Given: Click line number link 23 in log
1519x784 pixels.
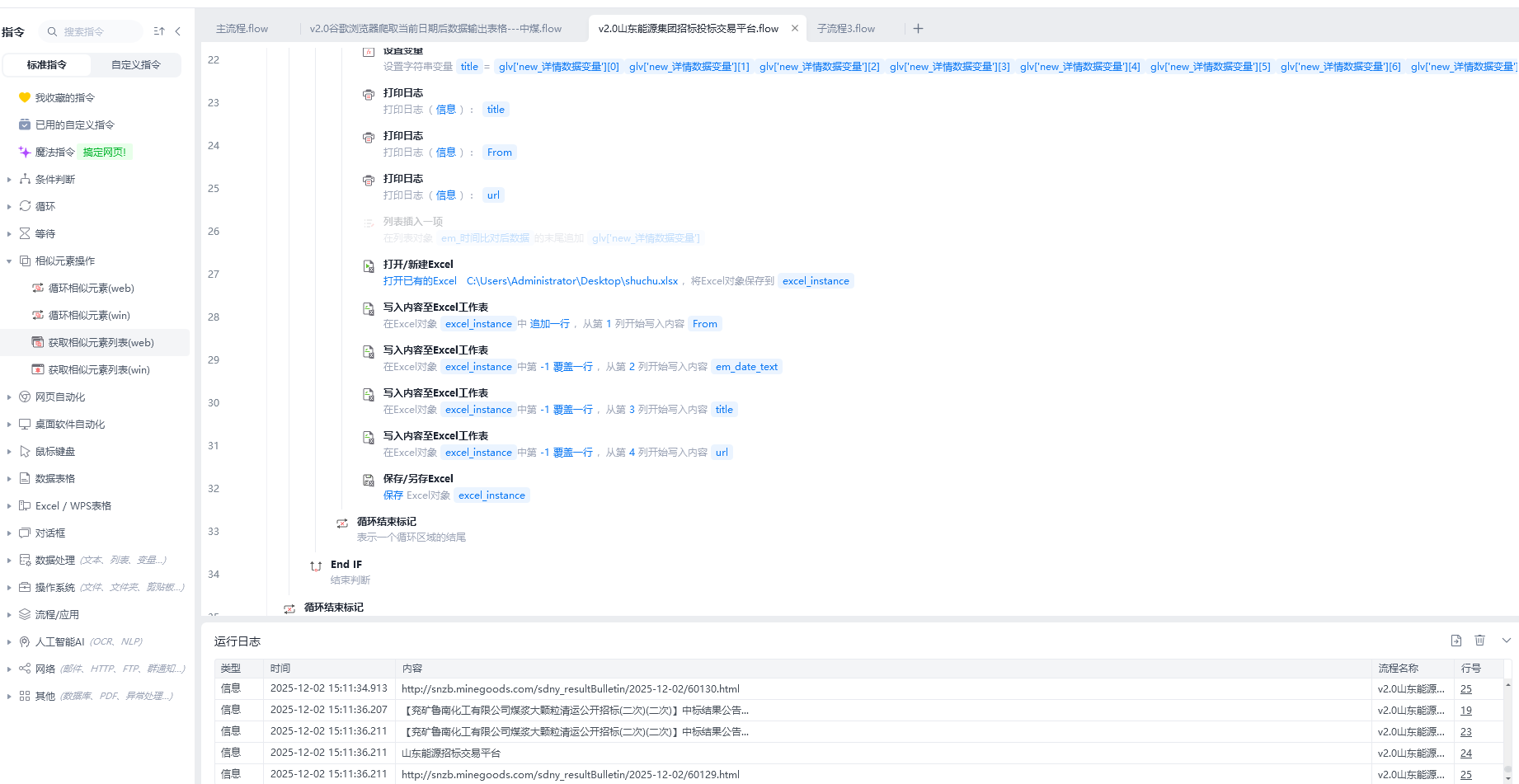Looking at the screenshot, I should point(1465,732).
